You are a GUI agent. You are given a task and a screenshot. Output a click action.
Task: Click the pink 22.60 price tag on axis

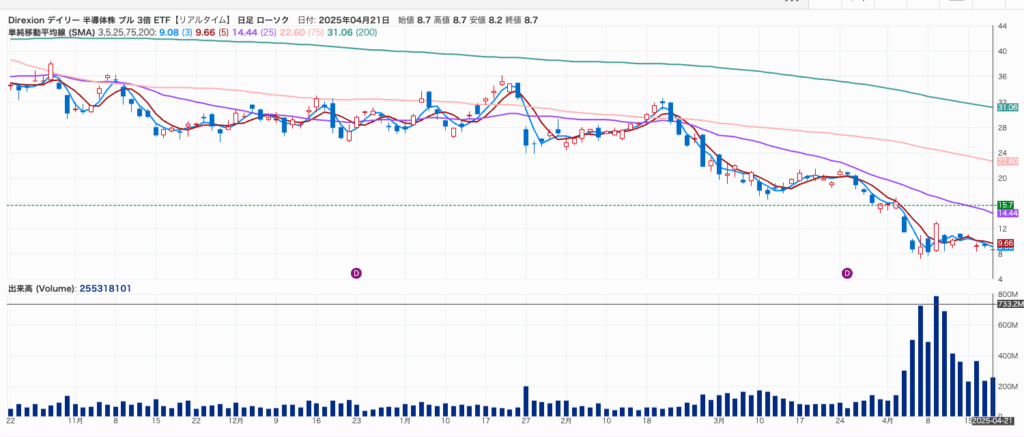[1008, 161]
